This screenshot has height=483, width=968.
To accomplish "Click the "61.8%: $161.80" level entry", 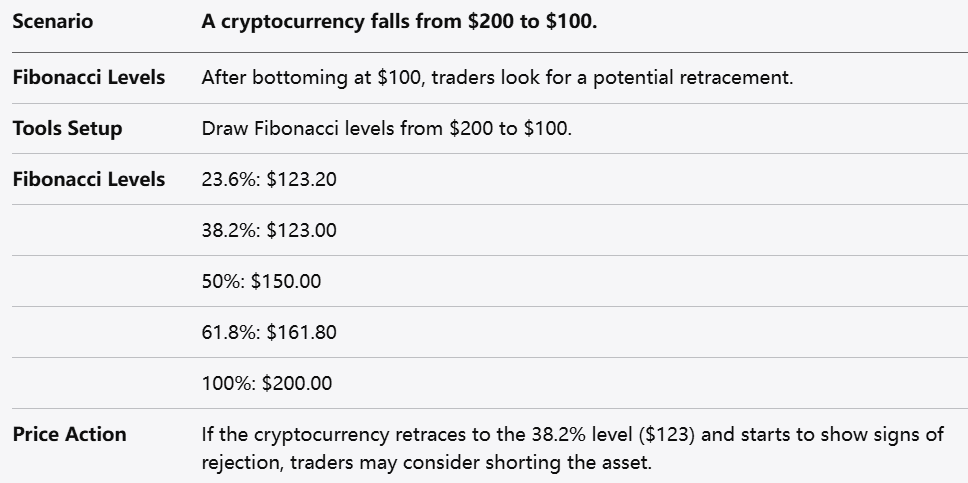I will (x=269, y=332).
